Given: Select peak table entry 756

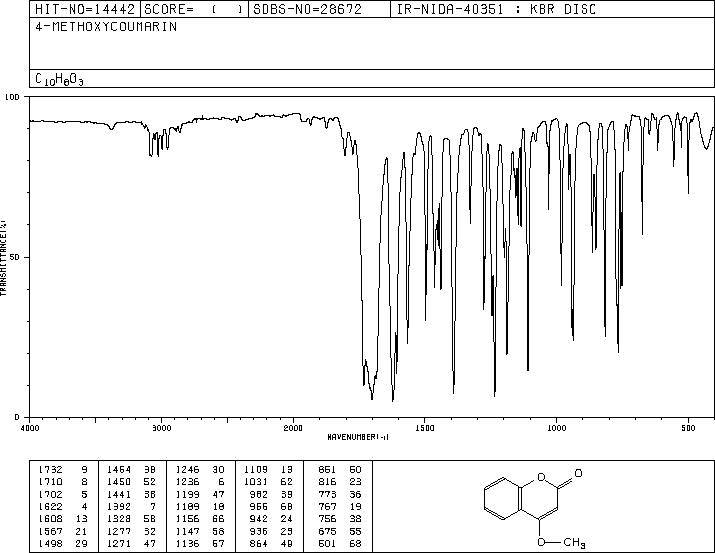Looking at the screenshot, I should (340, 519).
